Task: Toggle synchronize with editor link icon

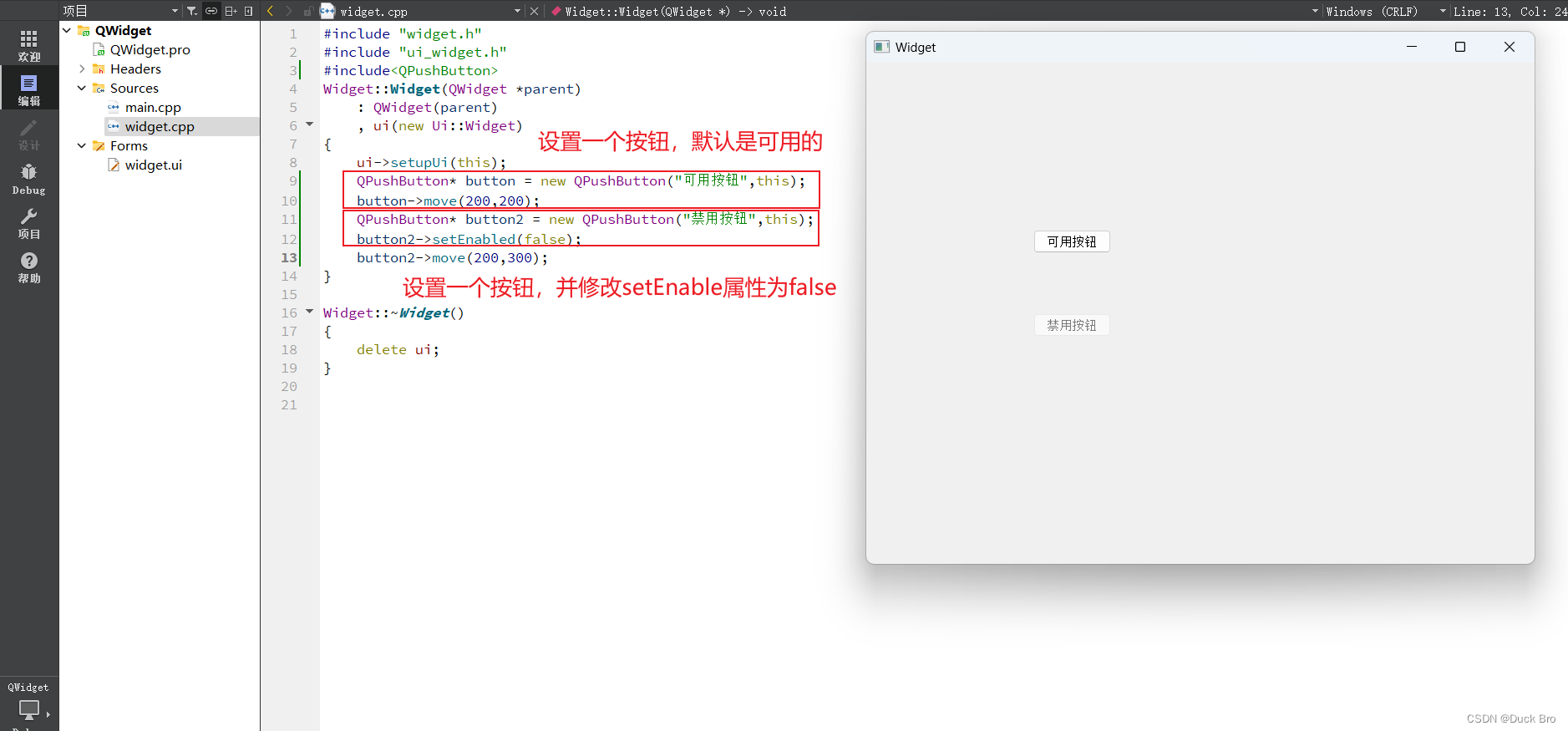Action: tap(211, 11)
